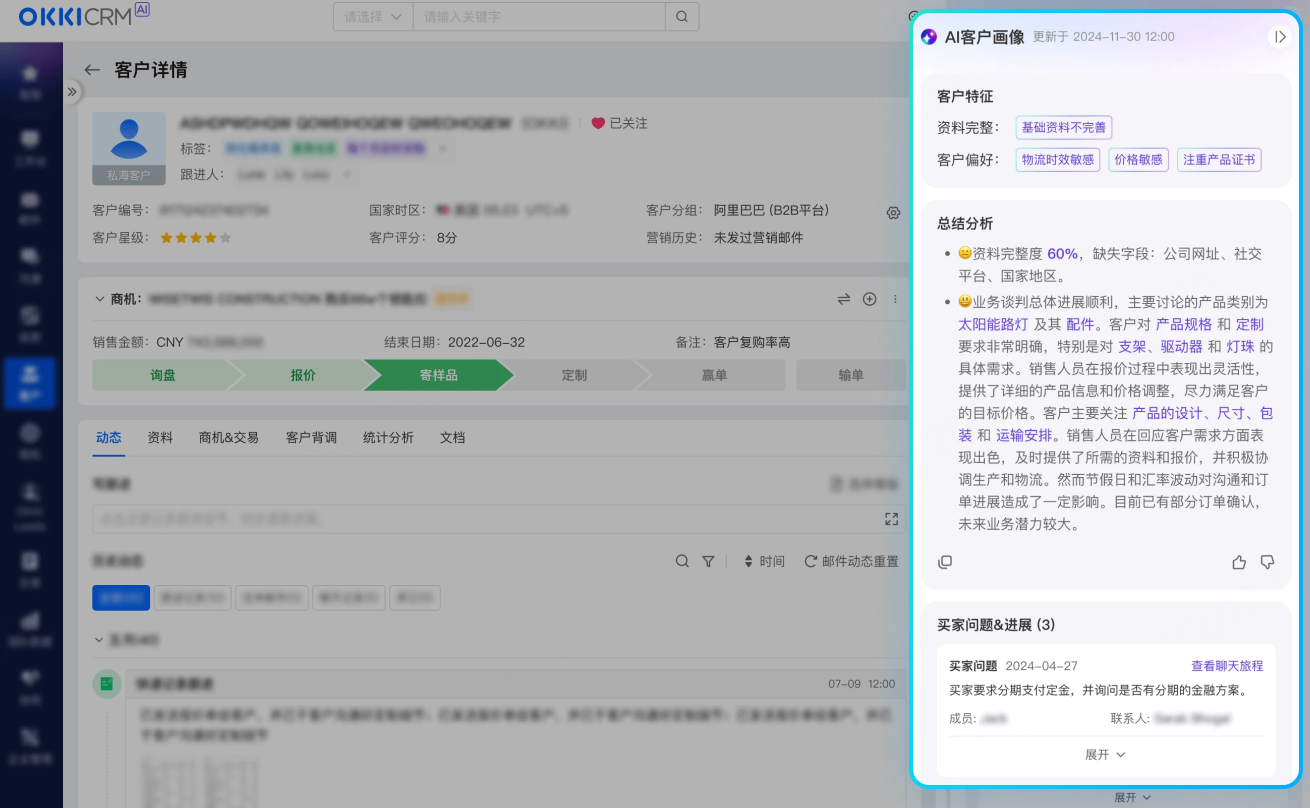Filter history with the funnel icon
The height and width of the screenshot is (808, 1310).
708,562
